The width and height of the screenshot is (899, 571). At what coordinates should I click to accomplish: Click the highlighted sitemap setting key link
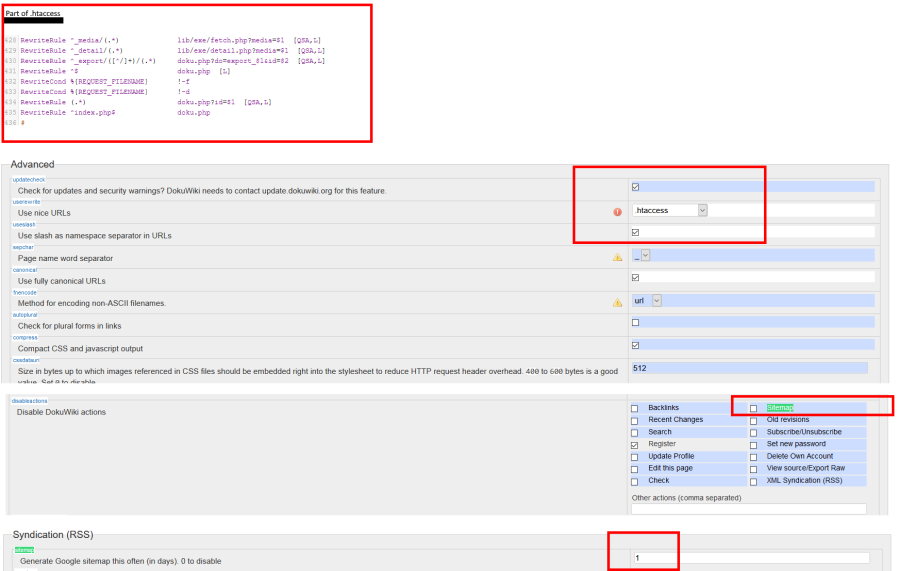(24, 550)
